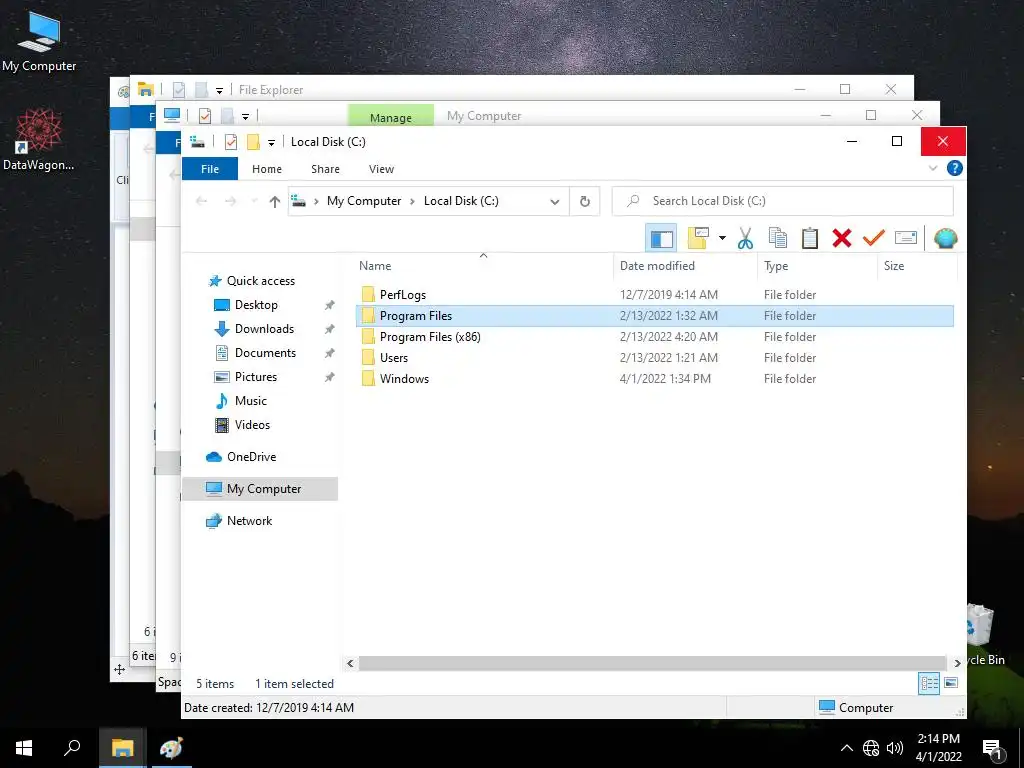Expand the ribbon with the chevron
This screenshot has height=768, width=1024.
(933, 168)
